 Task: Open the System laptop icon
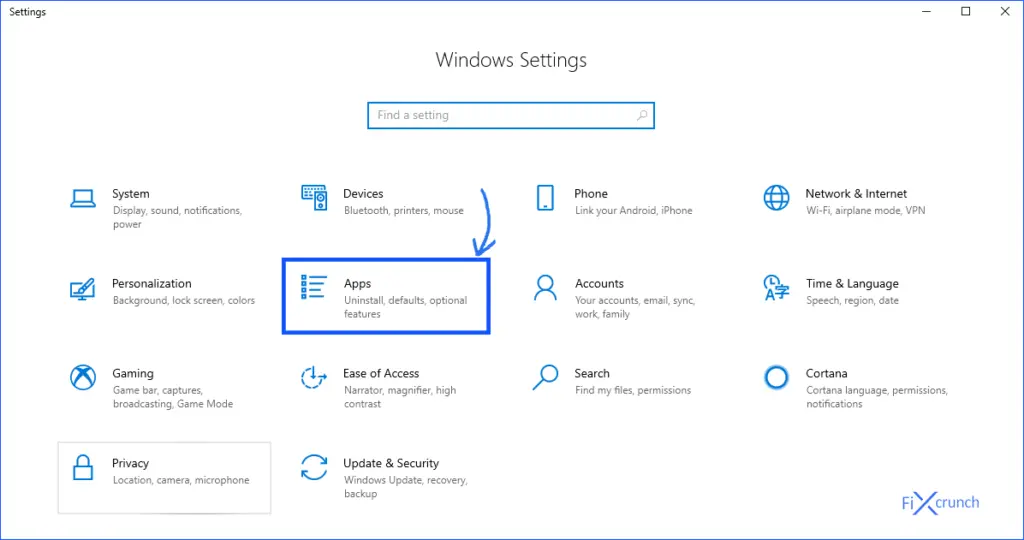[x=83, y=199]
